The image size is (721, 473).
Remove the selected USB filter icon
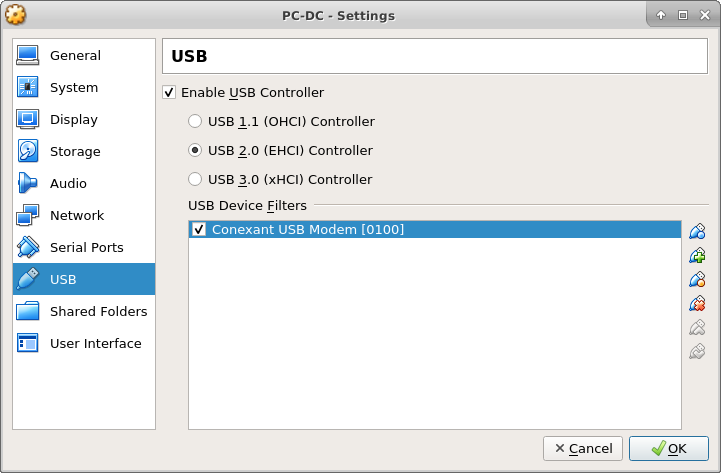click(x=697, y=303)
